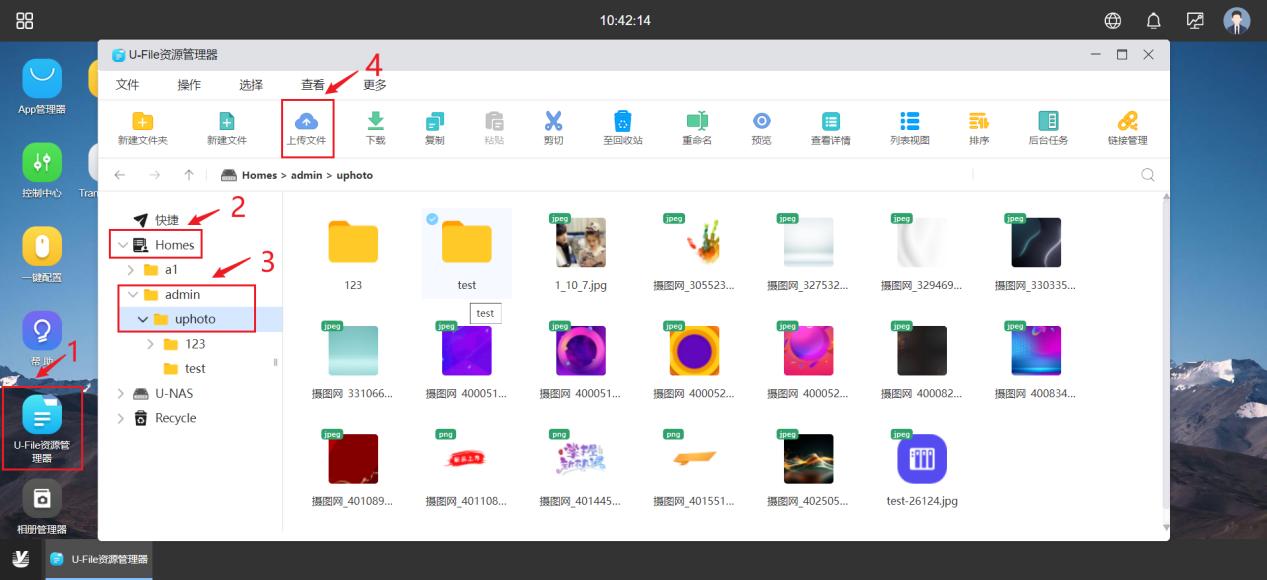Collapse the Homes tree node

123,244
